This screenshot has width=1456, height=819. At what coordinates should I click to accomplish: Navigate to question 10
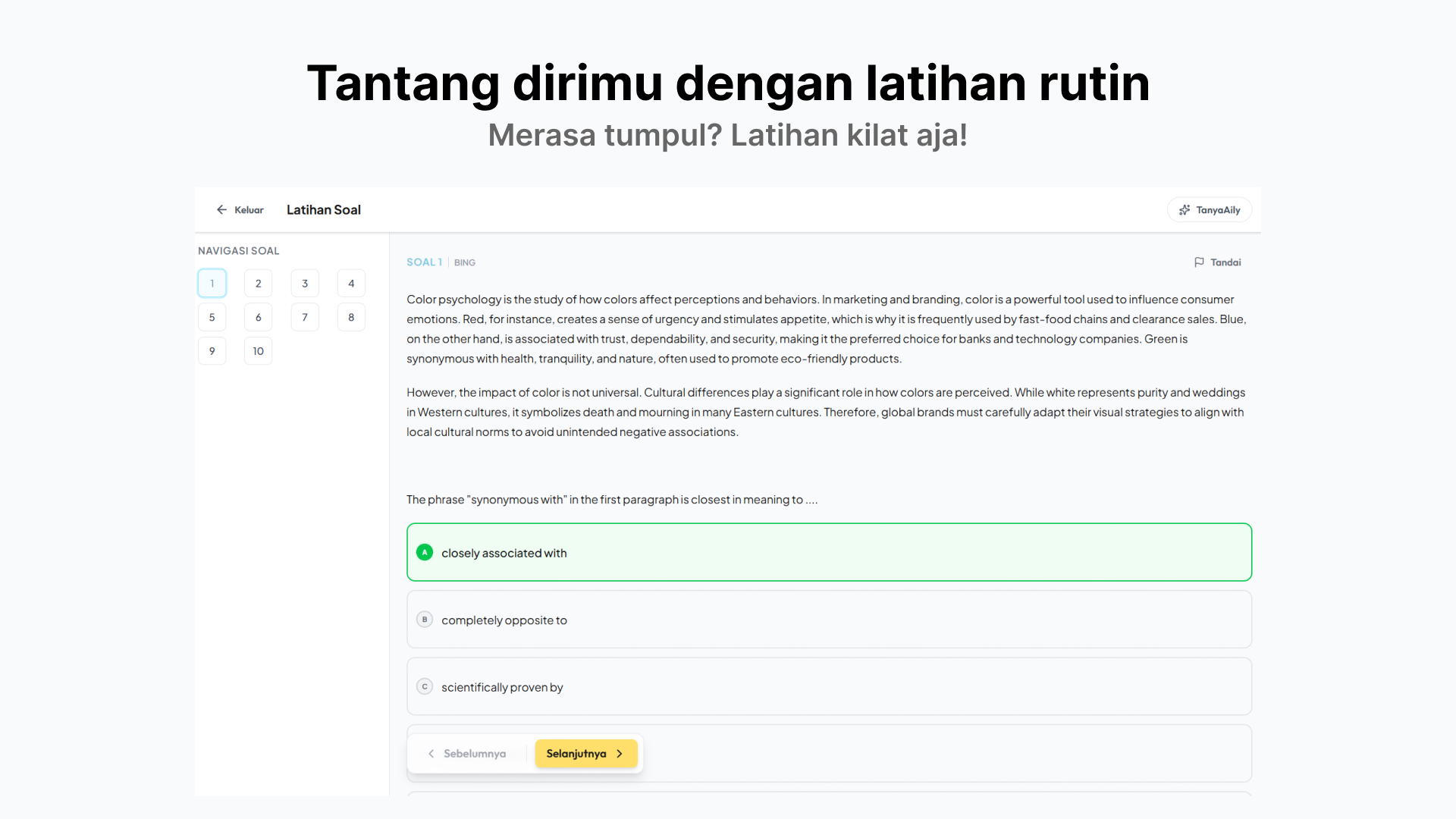click(258, 351)
